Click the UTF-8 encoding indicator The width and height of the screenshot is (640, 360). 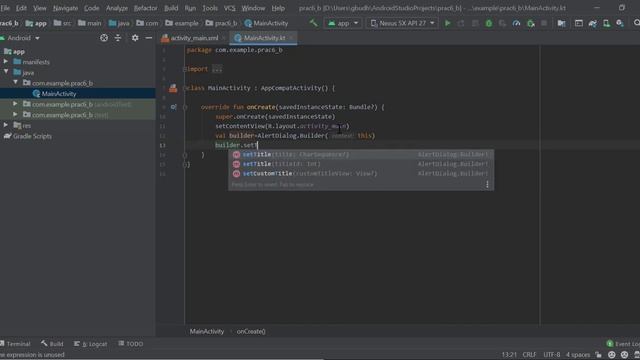(x=552, y=355)
